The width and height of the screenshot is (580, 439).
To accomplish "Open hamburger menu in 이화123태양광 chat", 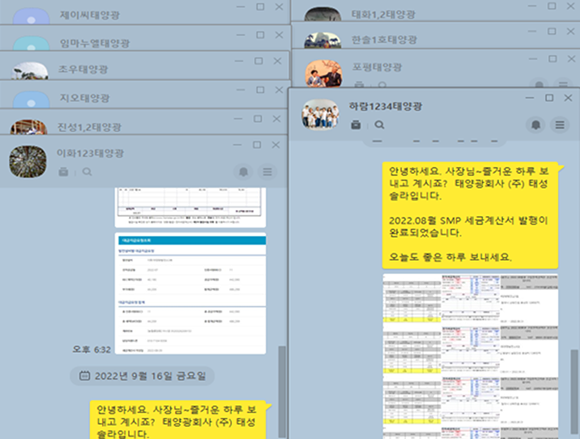I will click(x=267, y=172).
